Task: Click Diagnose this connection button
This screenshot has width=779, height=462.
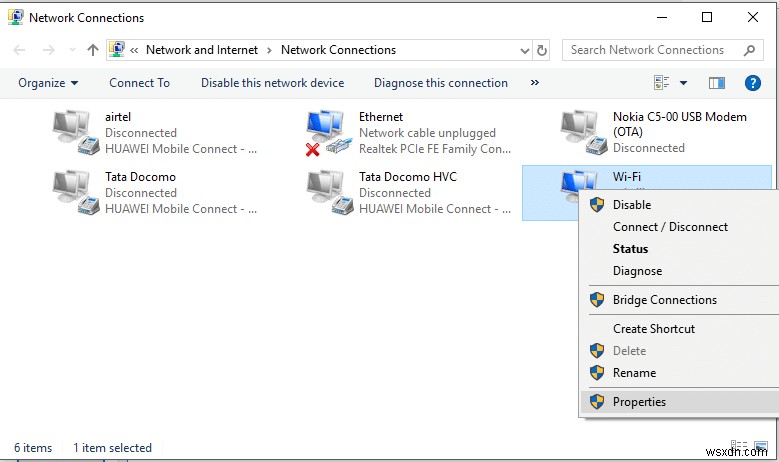Action: tap(440, 83)
